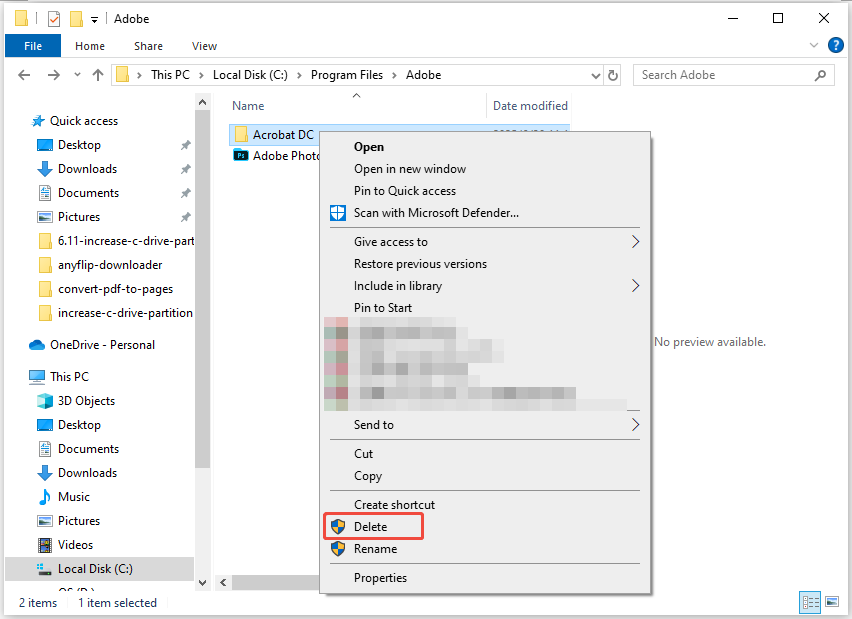Switch to Large icons view
The height and width of the screenshot is (619, 852).
(832, 602)
